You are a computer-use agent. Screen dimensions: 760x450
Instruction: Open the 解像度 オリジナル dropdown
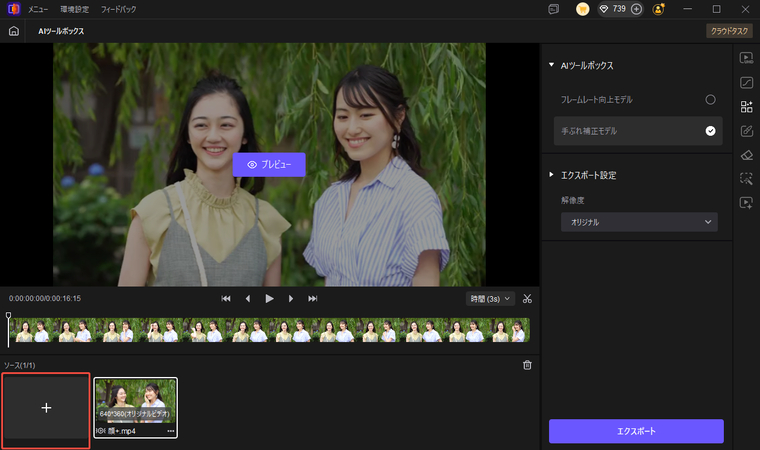tap(638, 222)
